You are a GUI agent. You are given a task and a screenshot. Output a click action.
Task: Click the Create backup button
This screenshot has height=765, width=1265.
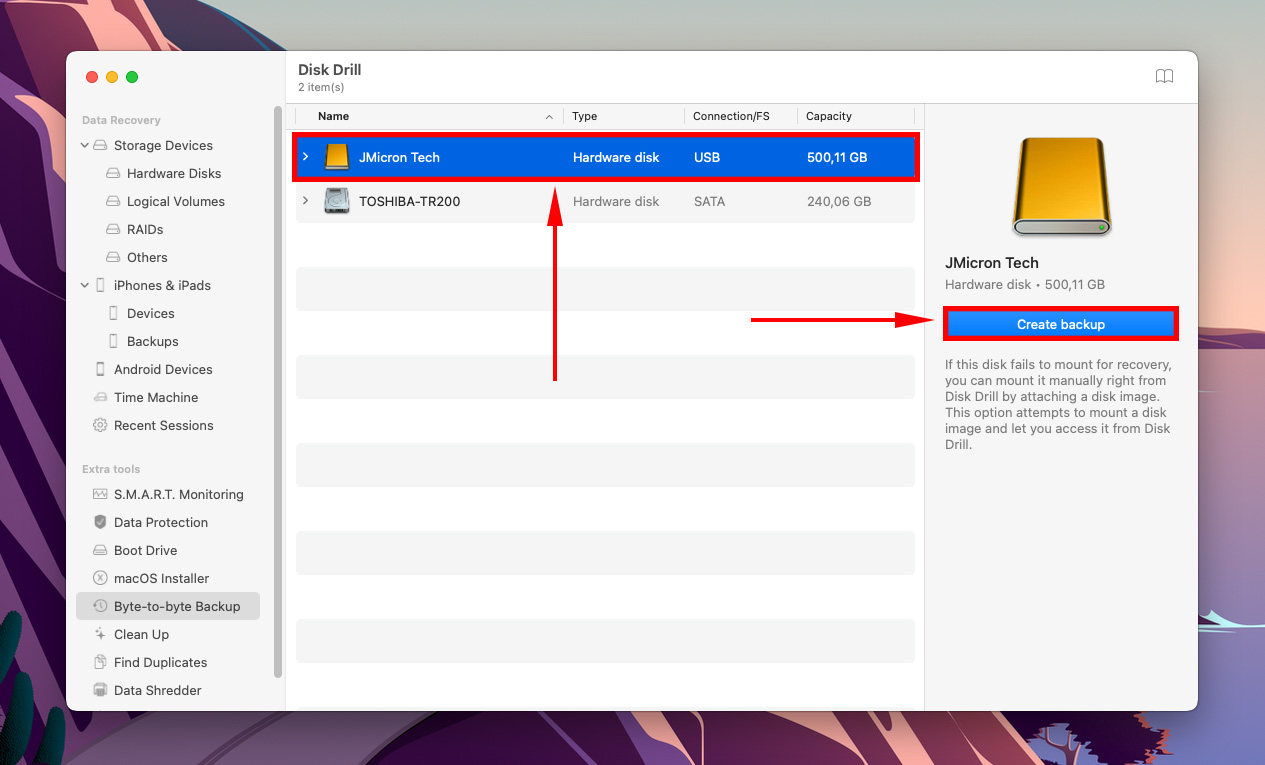coord(1060,324)
